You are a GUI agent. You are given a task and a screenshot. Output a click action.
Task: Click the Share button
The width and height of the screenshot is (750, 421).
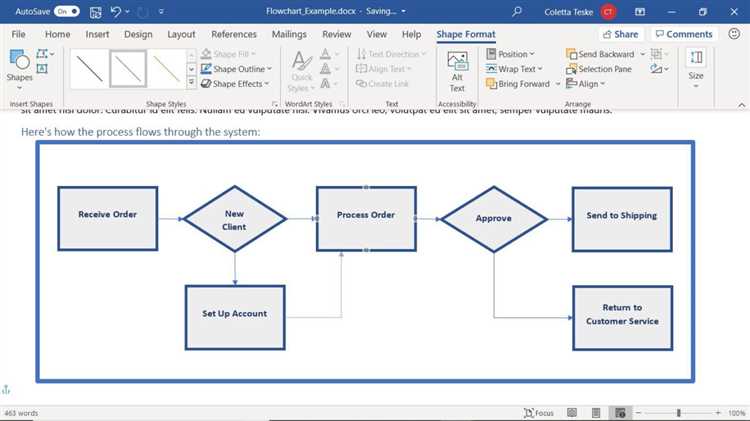pos(620,34)
